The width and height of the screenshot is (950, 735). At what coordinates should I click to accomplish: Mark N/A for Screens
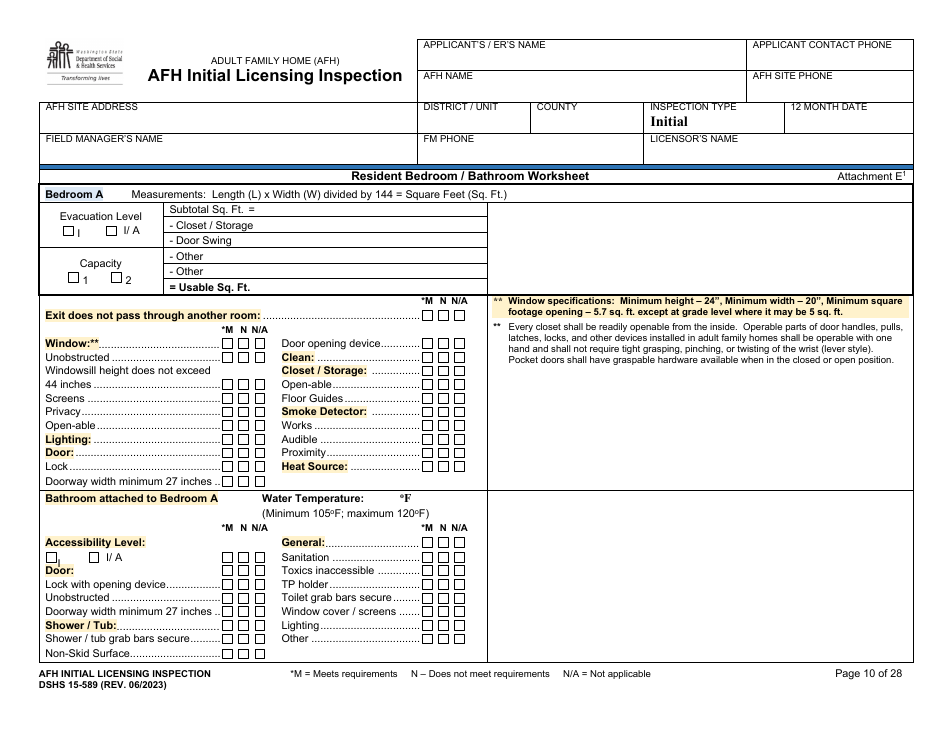tap(259, 397)
